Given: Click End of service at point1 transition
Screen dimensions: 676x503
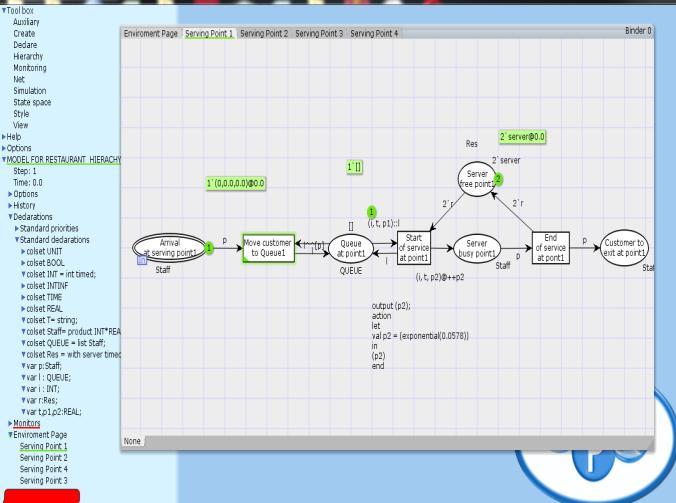Looking at the screenshot, I should pos(551,248).
